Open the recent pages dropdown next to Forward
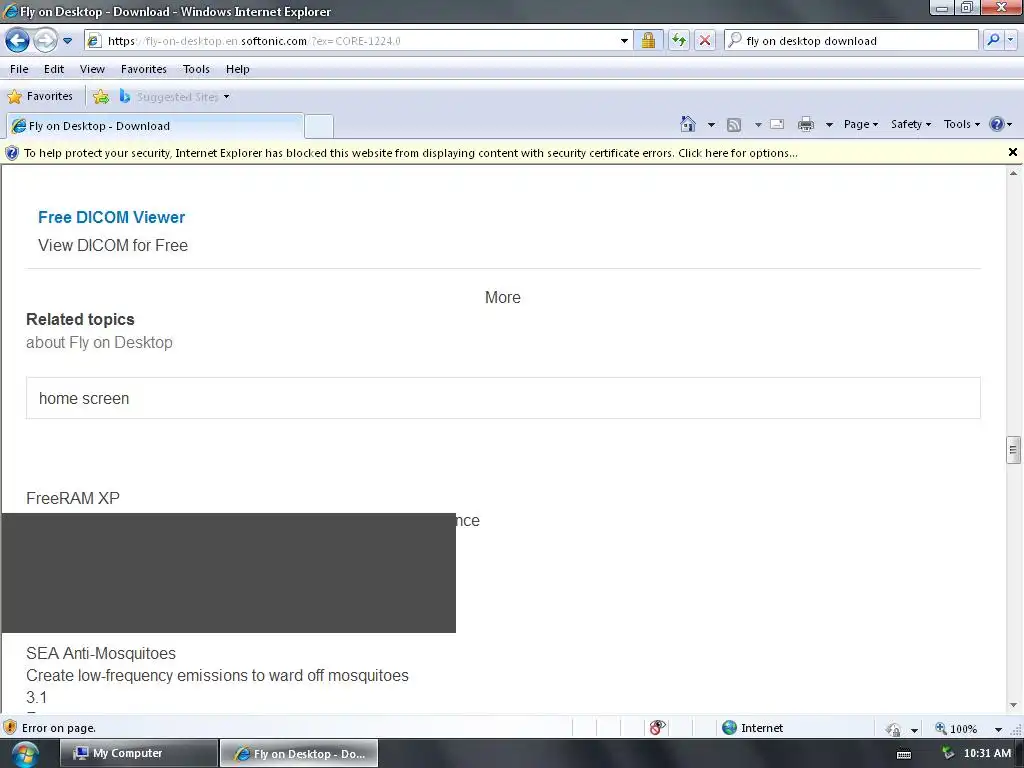 (67, 40)
